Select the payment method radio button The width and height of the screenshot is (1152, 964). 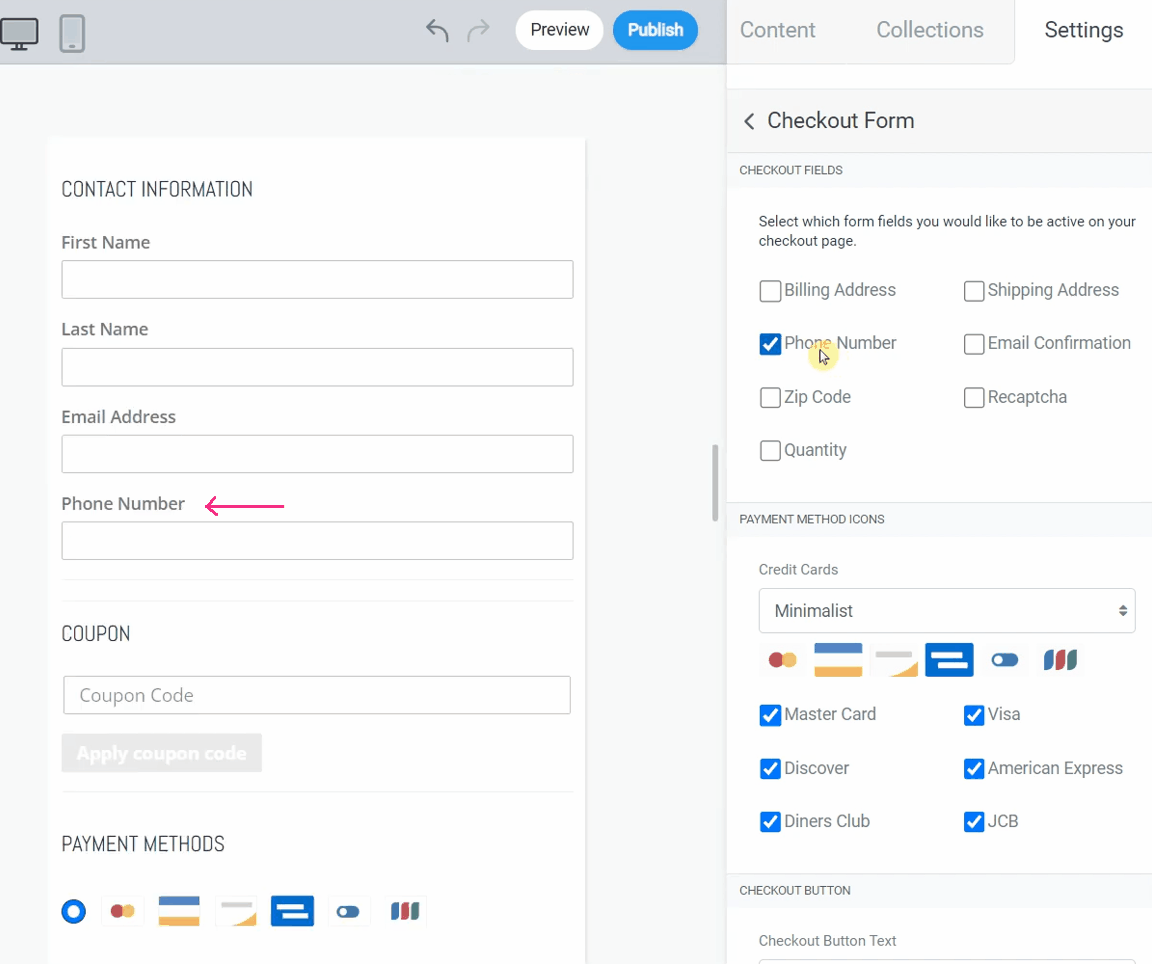73,911
